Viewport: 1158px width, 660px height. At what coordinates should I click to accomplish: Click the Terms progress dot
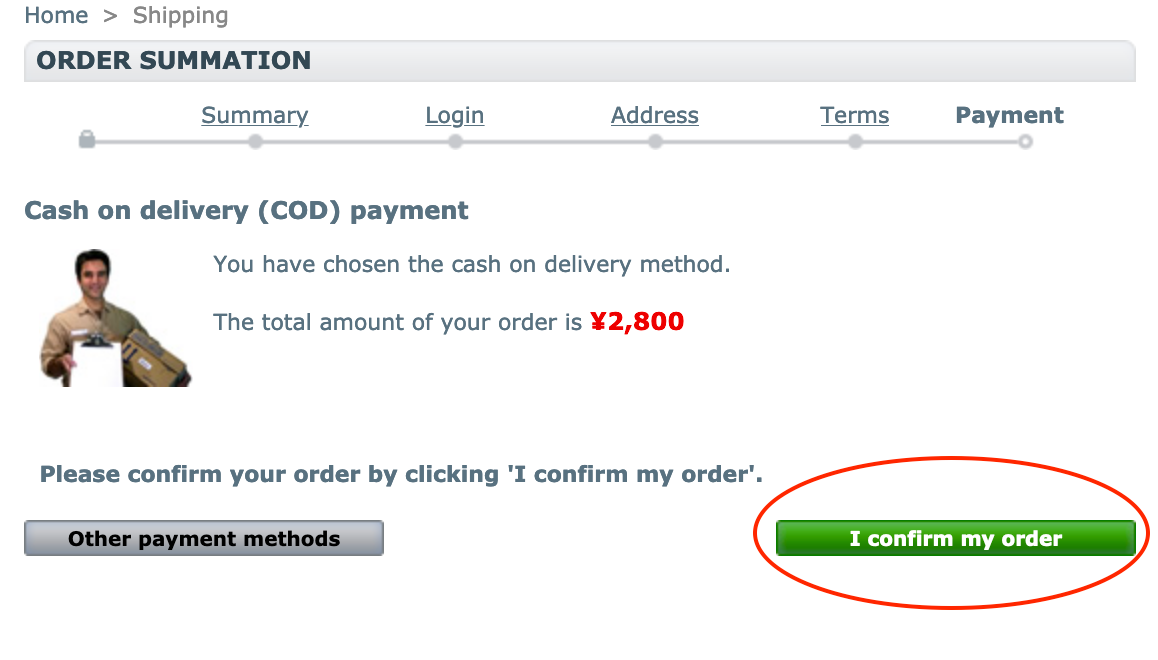855,142
